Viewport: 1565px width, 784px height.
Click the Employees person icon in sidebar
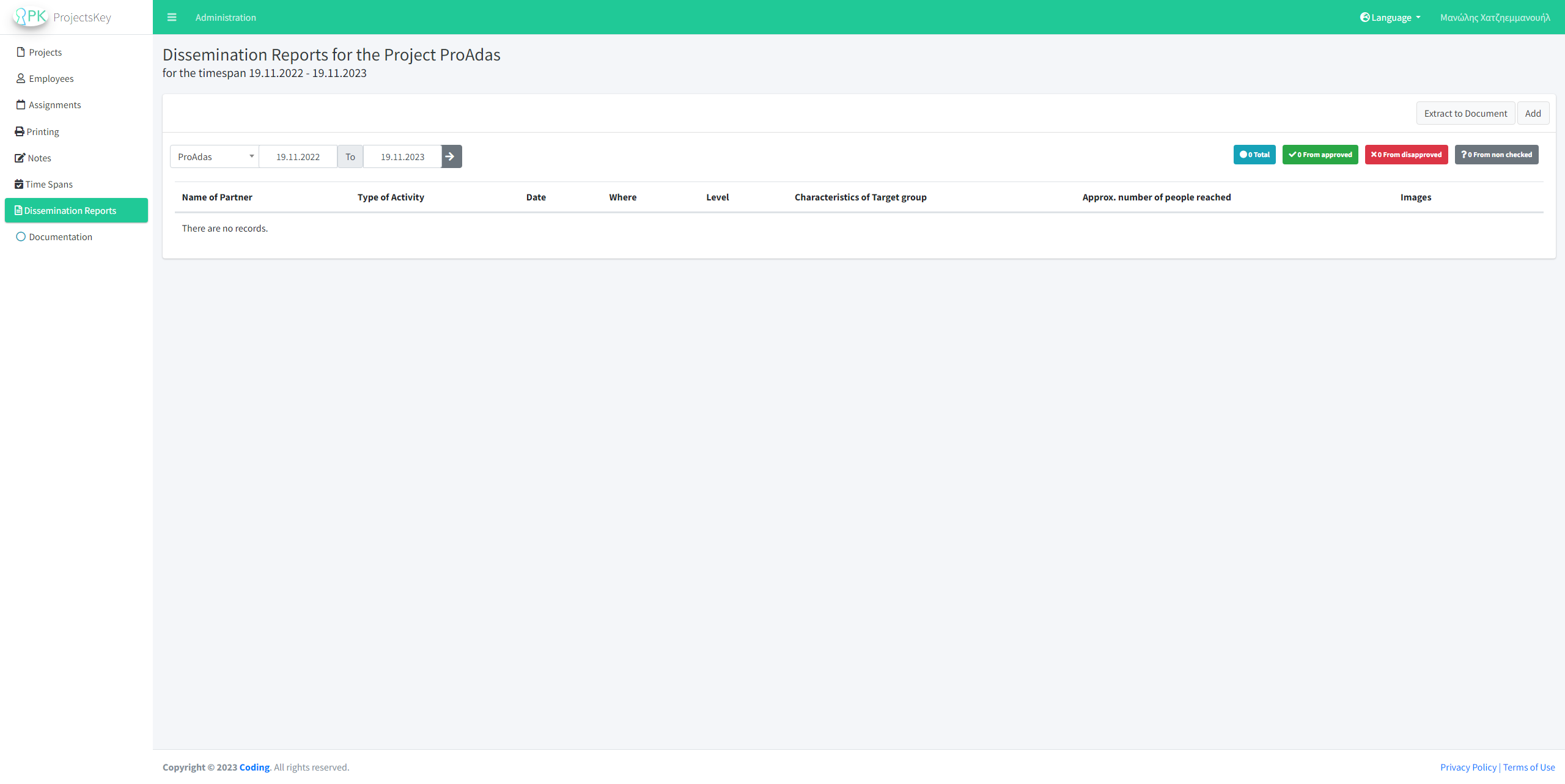[x=21, y=78]
